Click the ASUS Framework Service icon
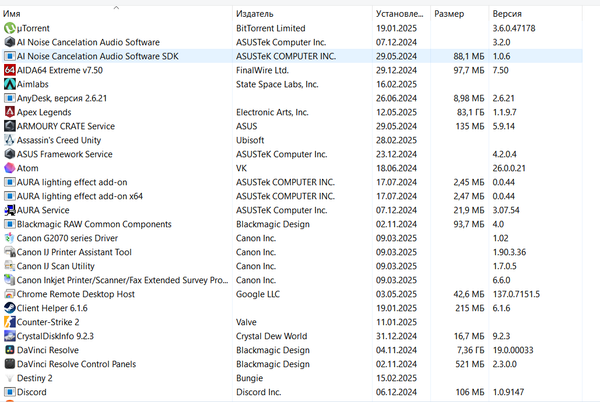600x402 pixels. tap(10, 154)
